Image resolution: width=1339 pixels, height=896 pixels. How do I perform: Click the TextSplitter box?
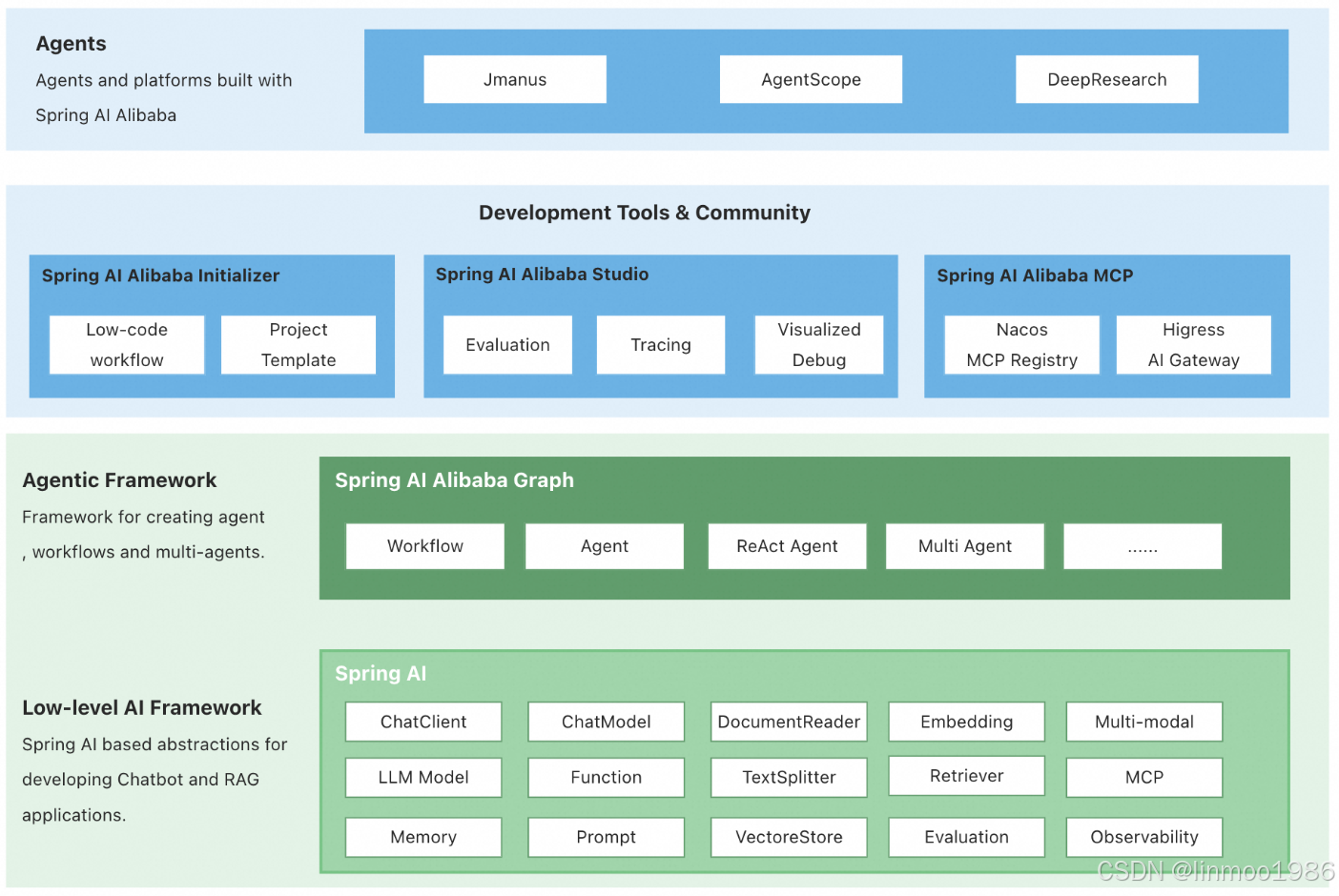tap(789, 778)
